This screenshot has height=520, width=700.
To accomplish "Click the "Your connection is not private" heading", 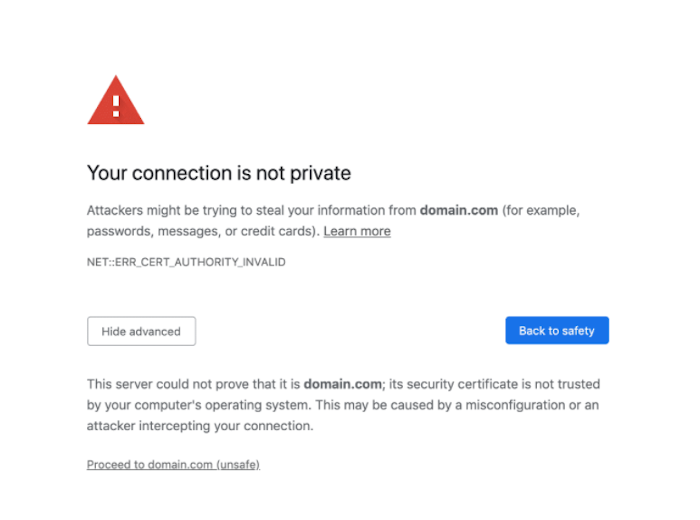I will (x=219, y=173).
